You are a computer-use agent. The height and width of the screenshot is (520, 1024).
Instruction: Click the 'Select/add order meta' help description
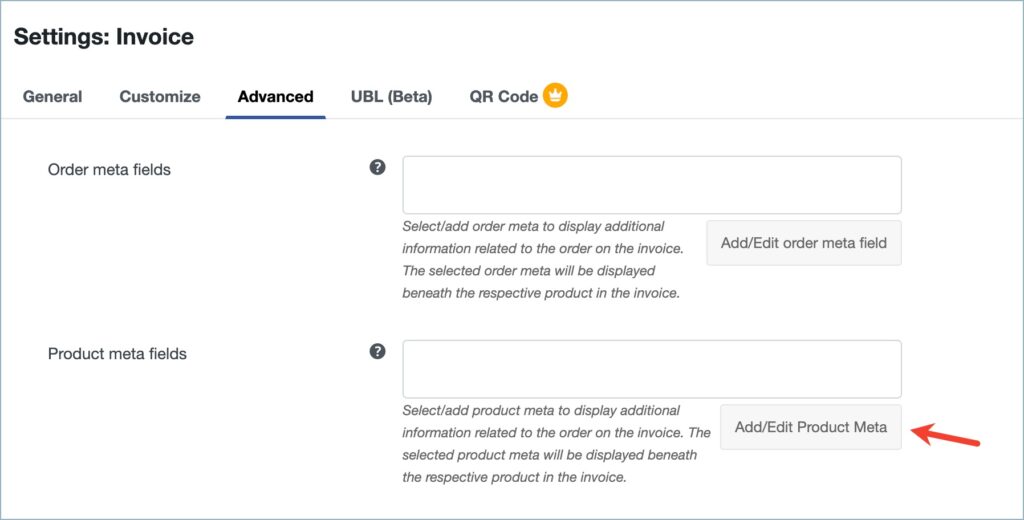click(x=543, y=260)
